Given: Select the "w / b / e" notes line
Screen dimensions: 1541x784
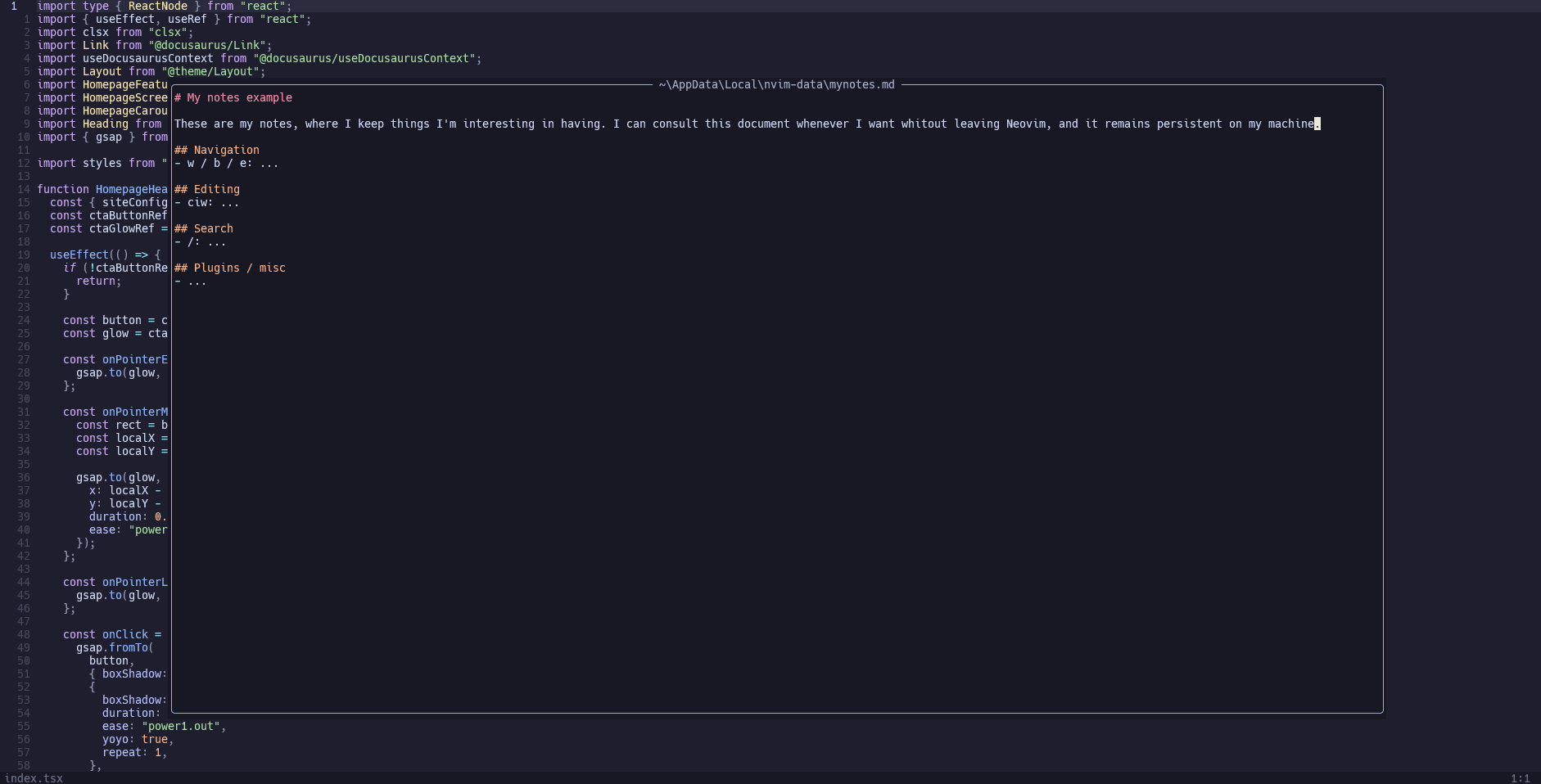Looking at the screenshot, I should [227, 163].
